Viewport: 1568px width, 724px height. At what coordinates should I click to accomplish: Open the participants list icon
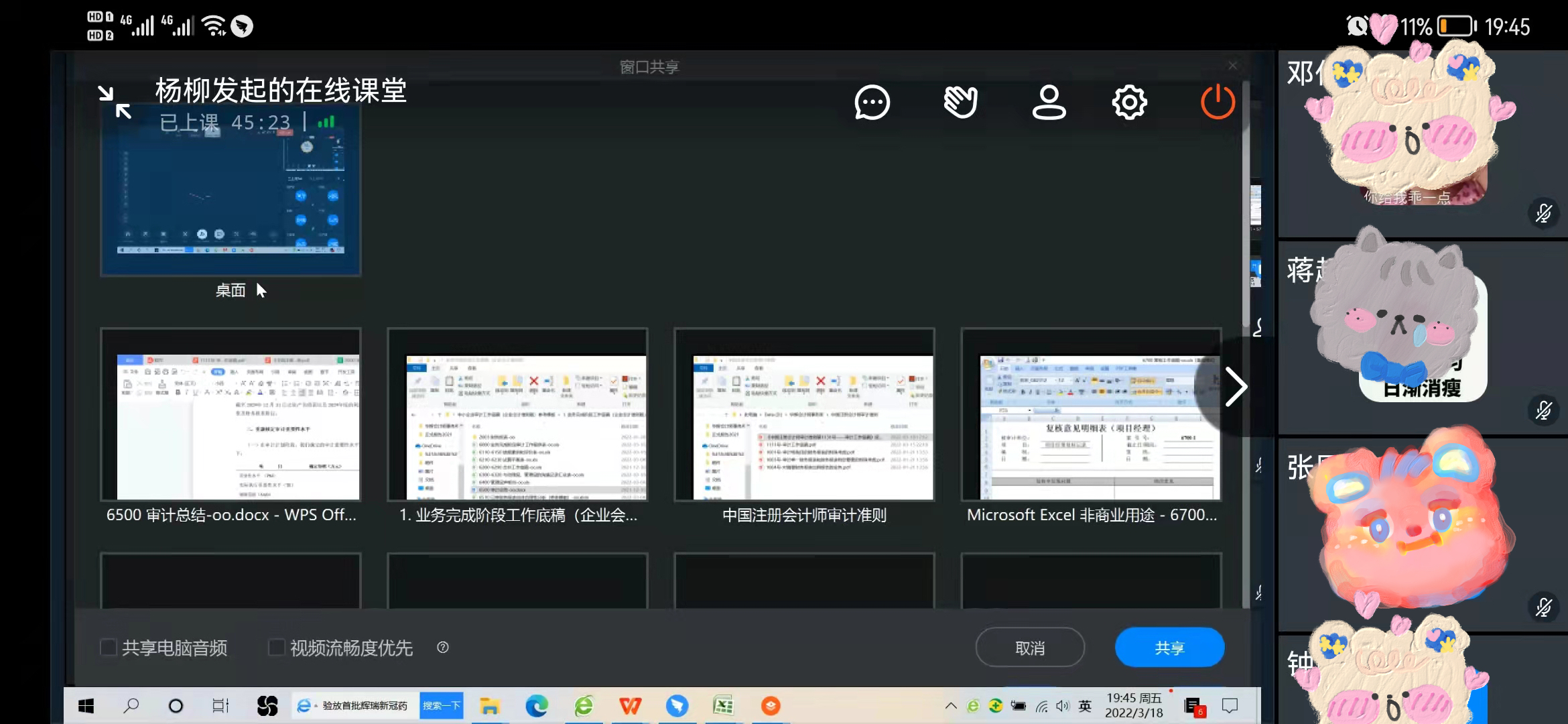pos(1049,103)
